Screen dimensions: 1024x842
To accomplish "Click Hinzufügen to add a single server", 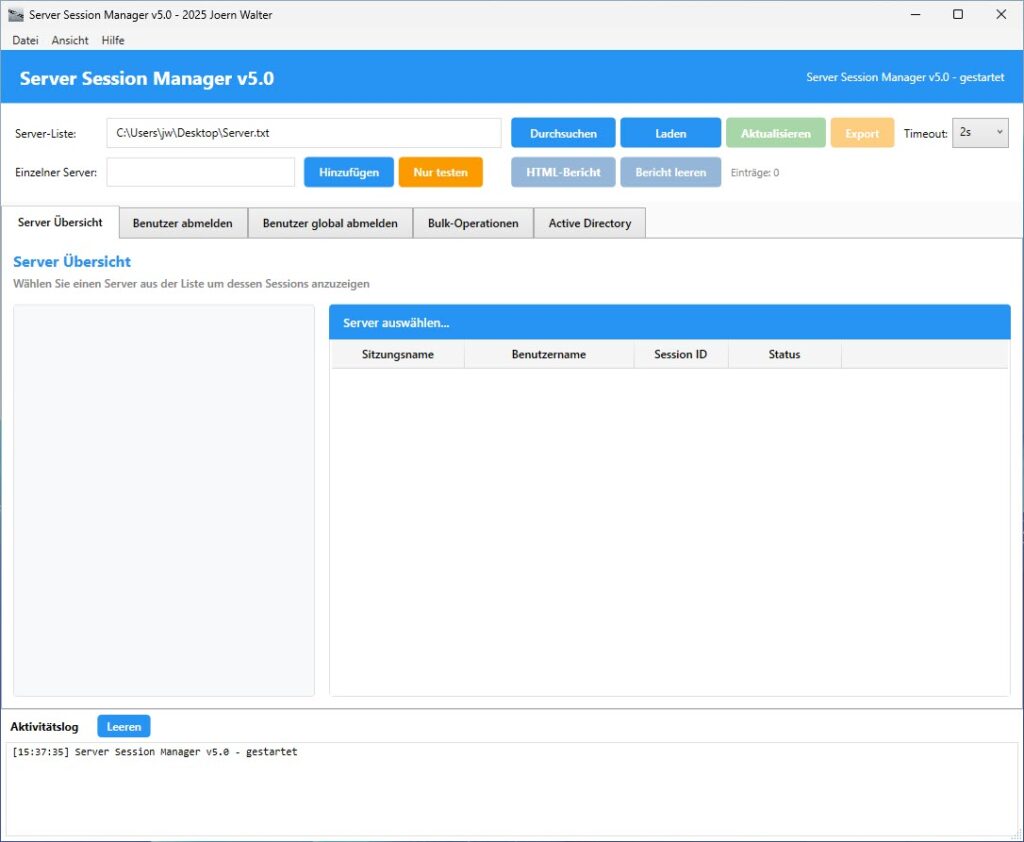I will point(348,171).
